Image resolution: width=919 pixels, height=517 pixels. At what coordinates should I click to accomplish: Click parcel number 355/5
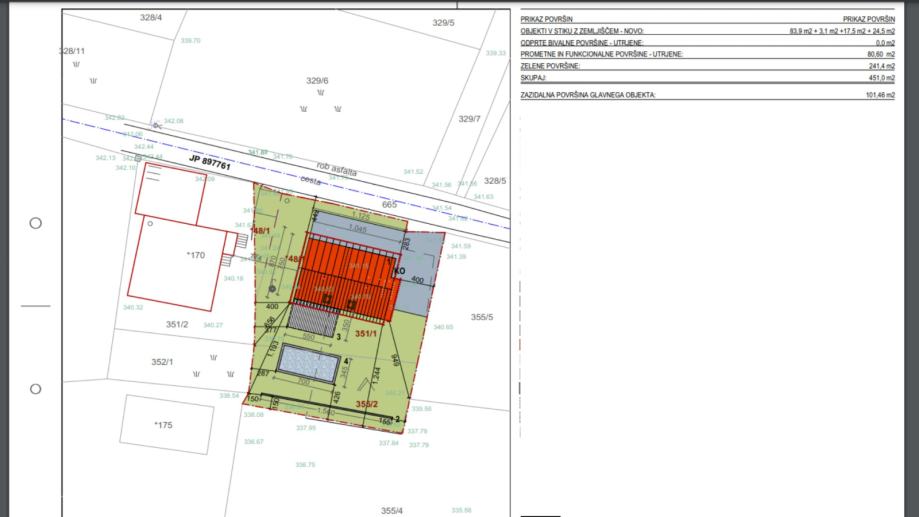pos(482,318)
